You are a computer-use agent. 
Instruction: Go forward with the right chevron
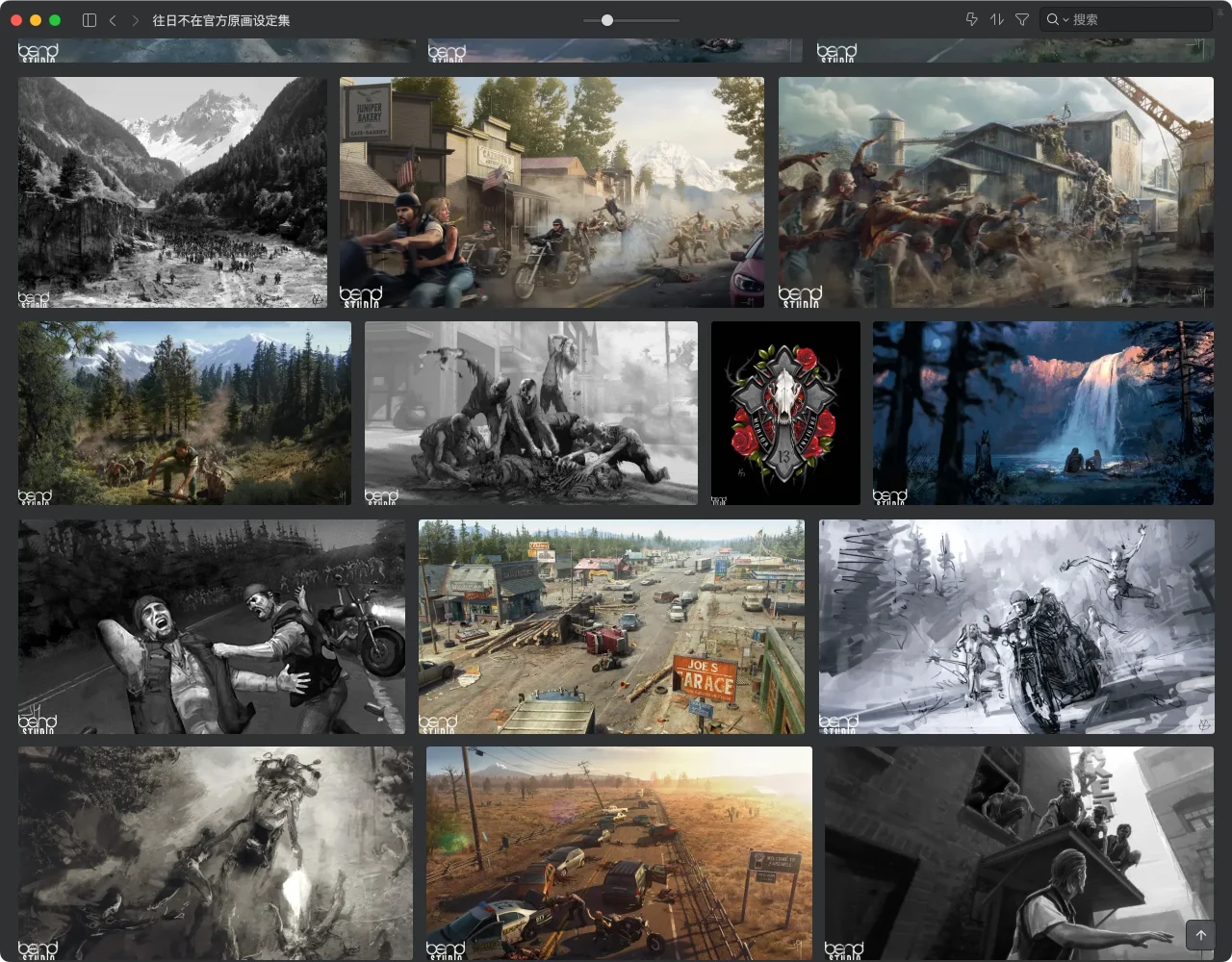point(135,20)
